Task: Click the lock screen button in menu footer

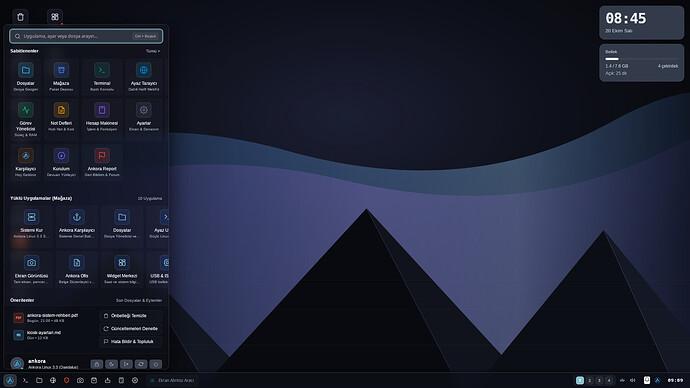Action: 97,364
